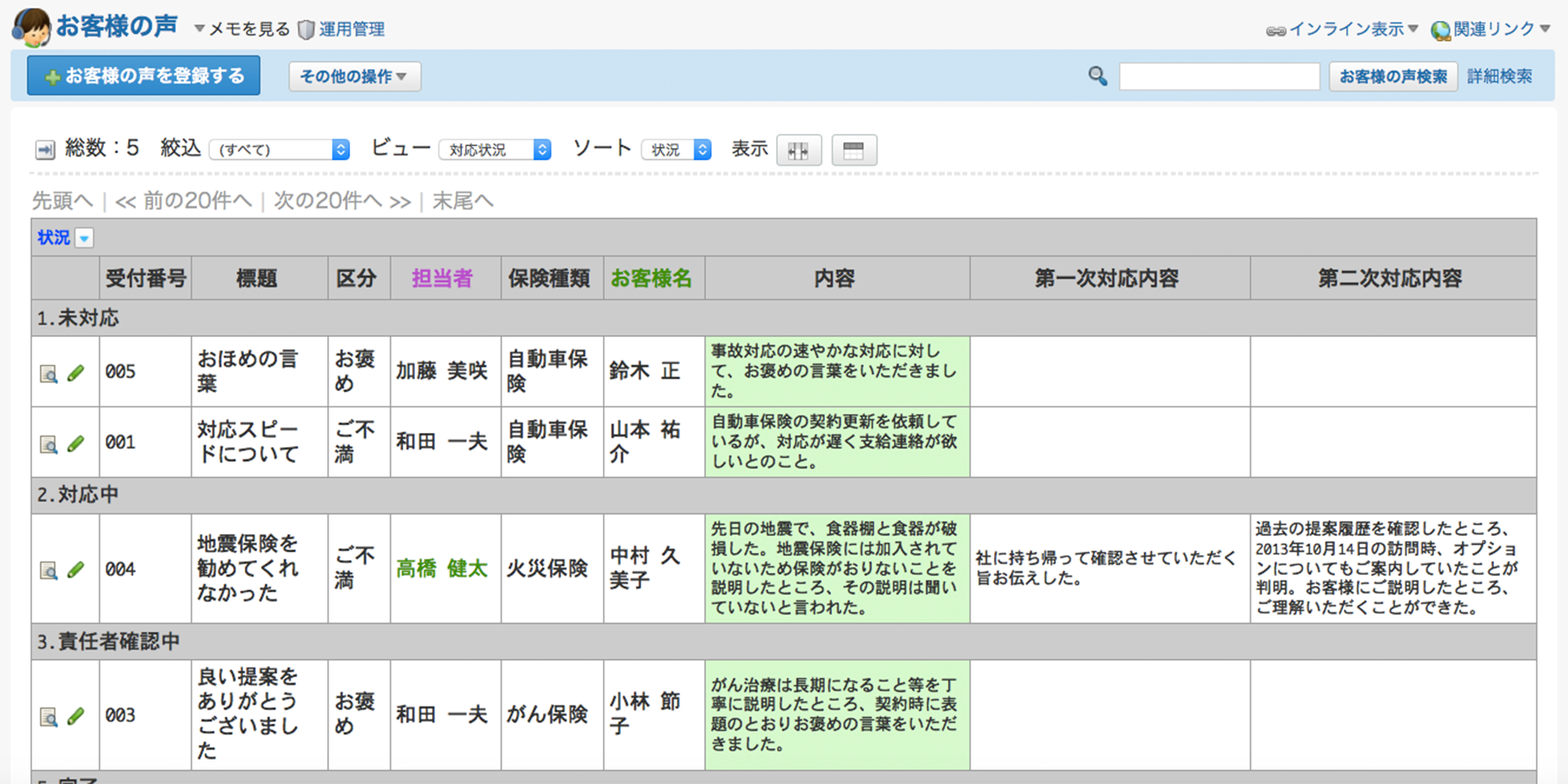
Task: Switch to column-width display icon
Action: [x=798, y=151]
